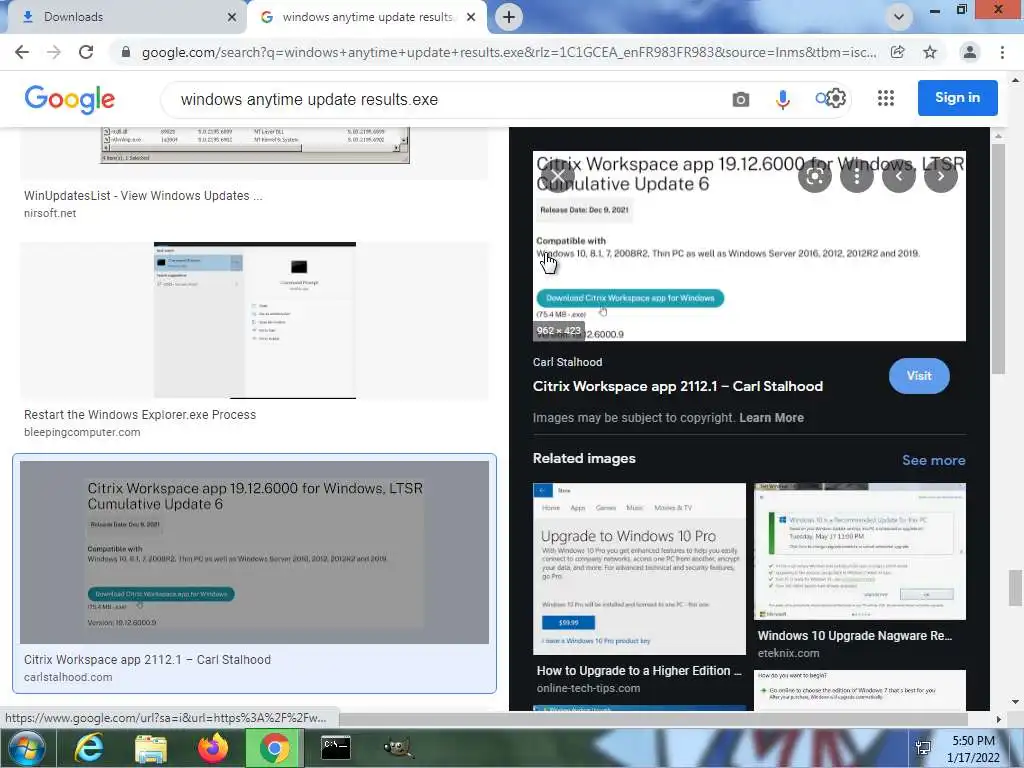Open Citrix Workspace app 2112.1 title link

point(677,386)
